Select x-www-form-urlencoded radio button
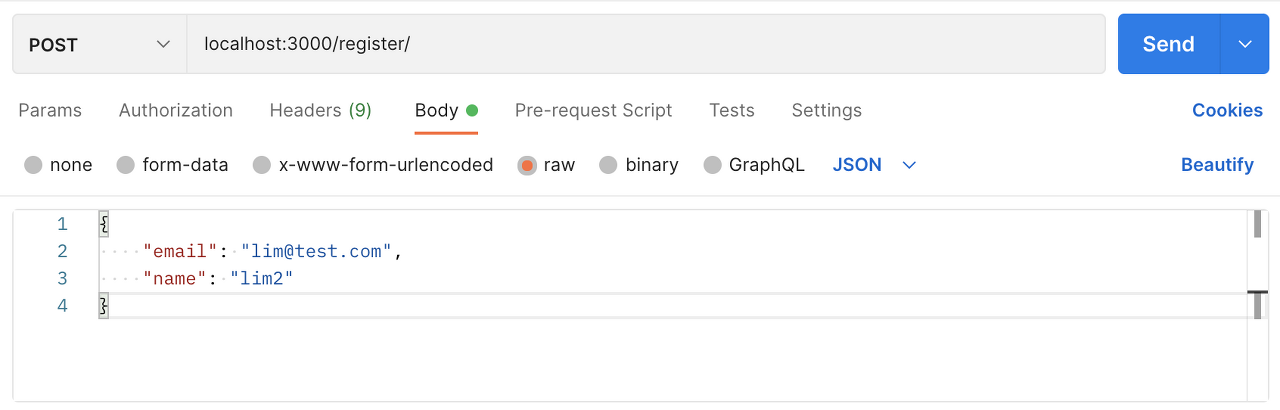The width and height of the screenshot is (1280, 410). tap(262, 165)
